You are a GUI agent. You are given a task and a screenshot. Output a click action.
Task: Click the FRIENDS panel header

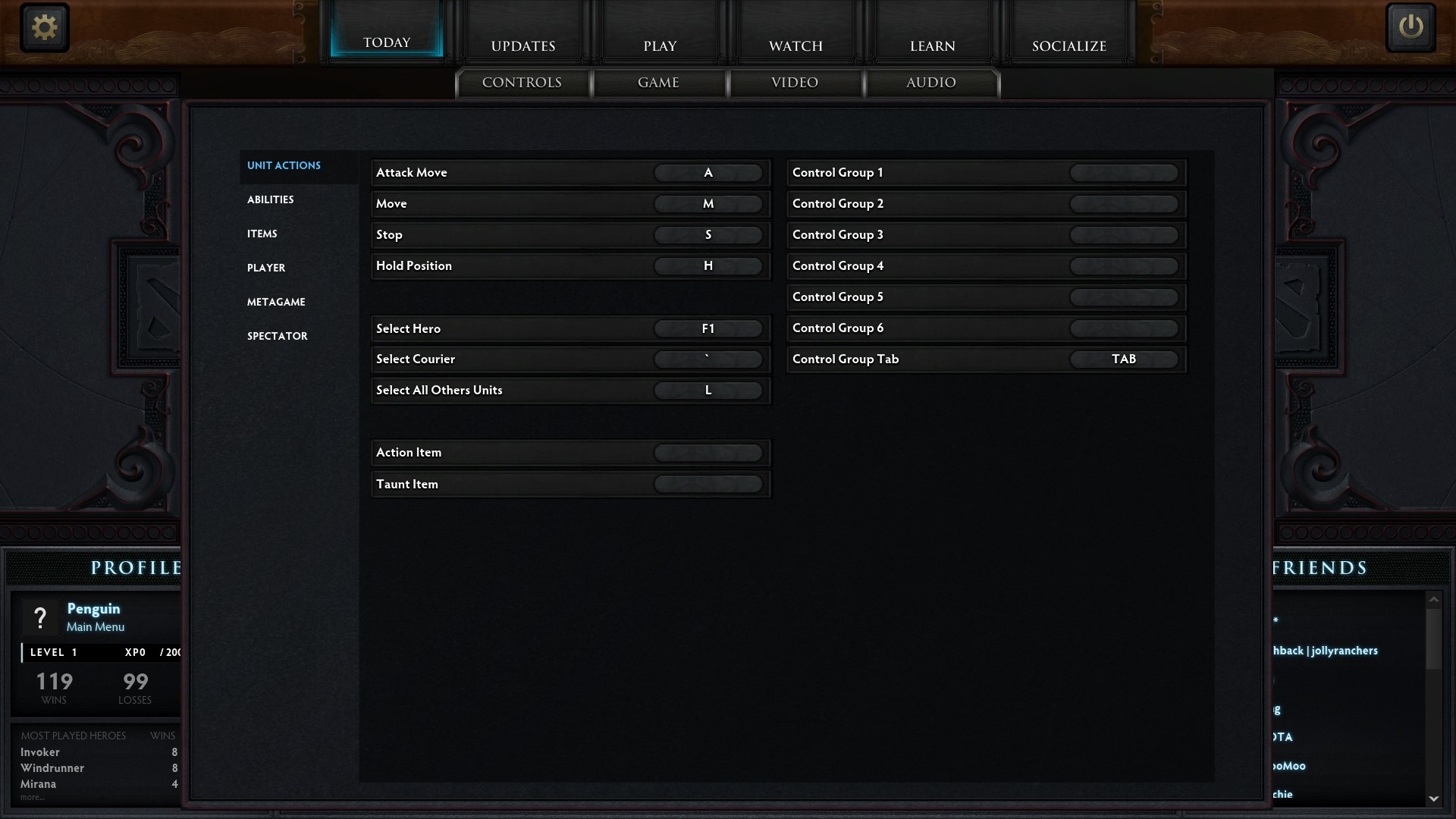pos(1319,568)
